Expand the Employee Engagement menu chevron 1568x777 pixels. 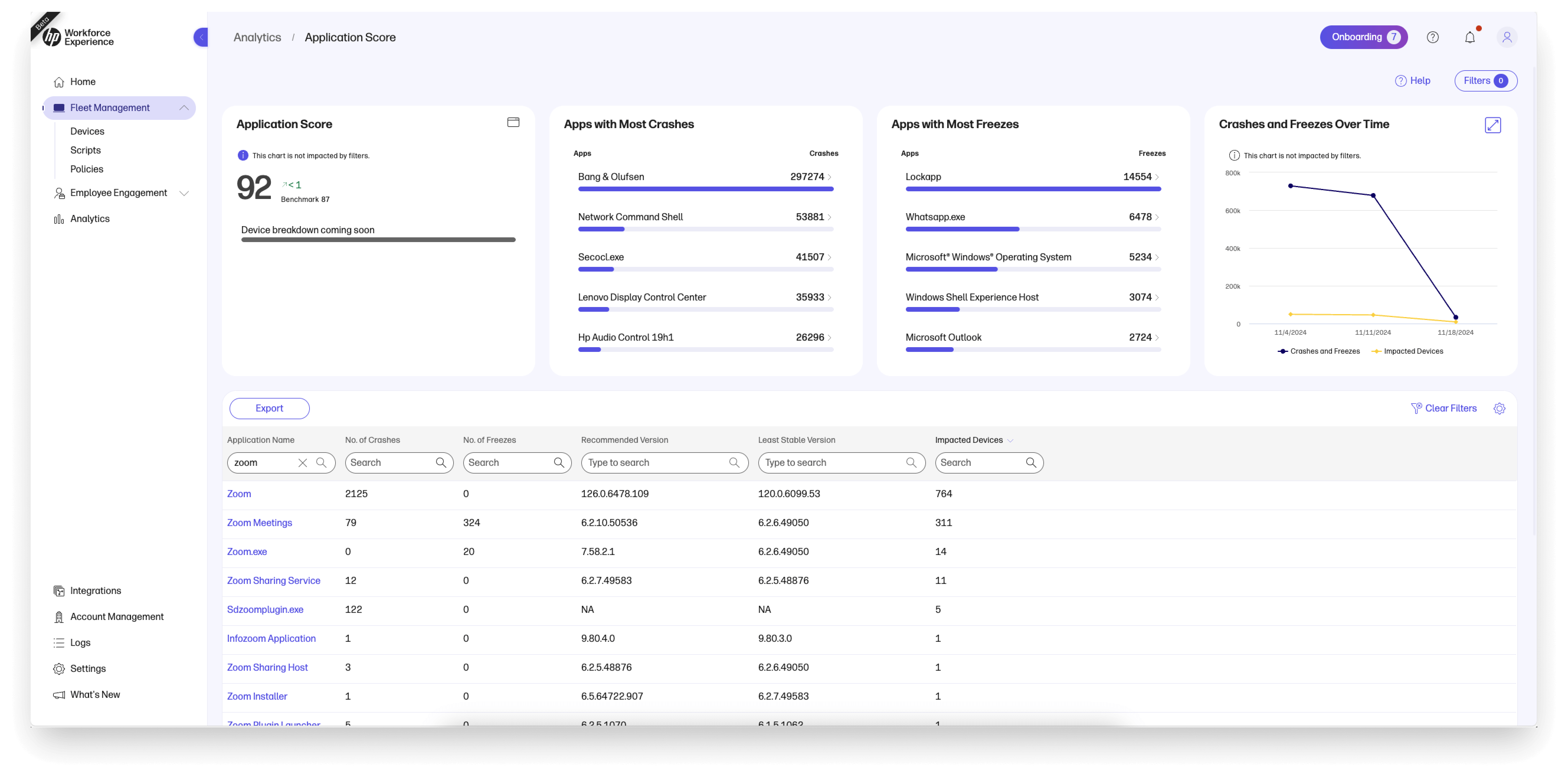coord(184,193)
